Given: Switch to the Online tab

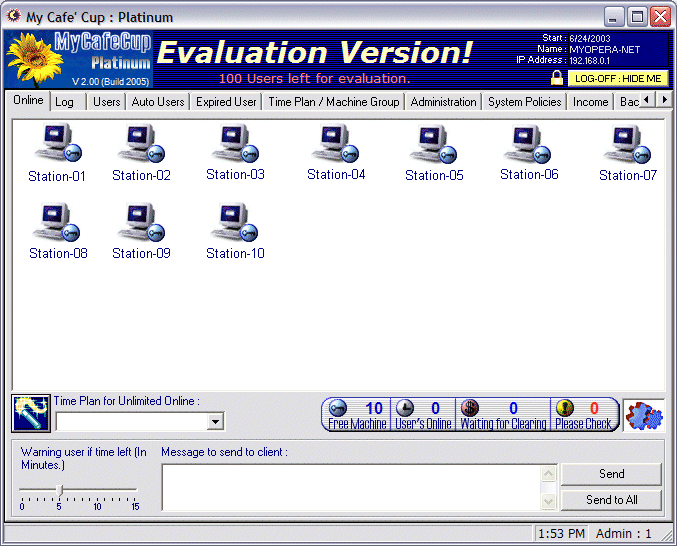Looking at the screenshot, I should point(28,100).
